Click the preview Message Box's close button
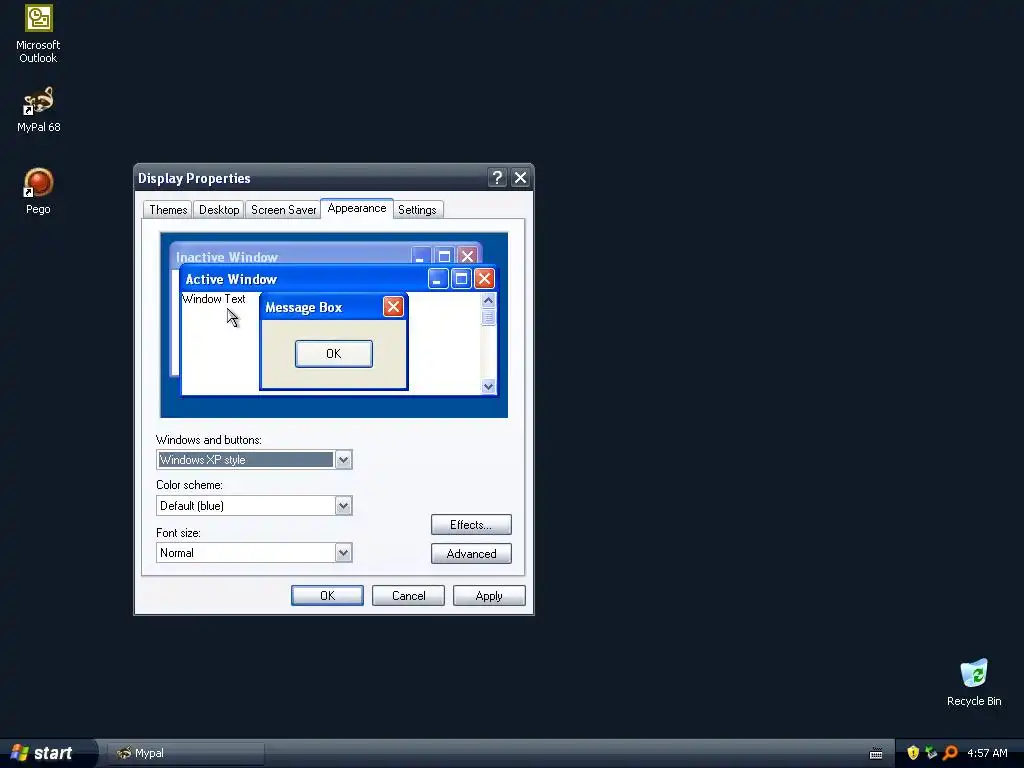This screenshot has width=1024, height=768. click(393, 307)
